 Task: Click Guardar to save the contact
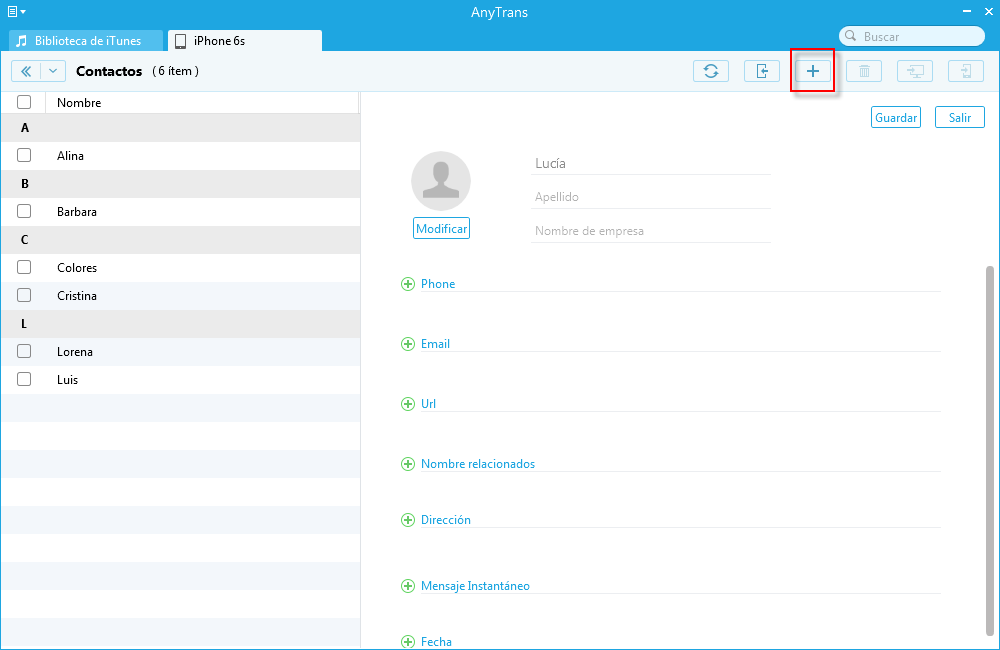coord(895,117)
